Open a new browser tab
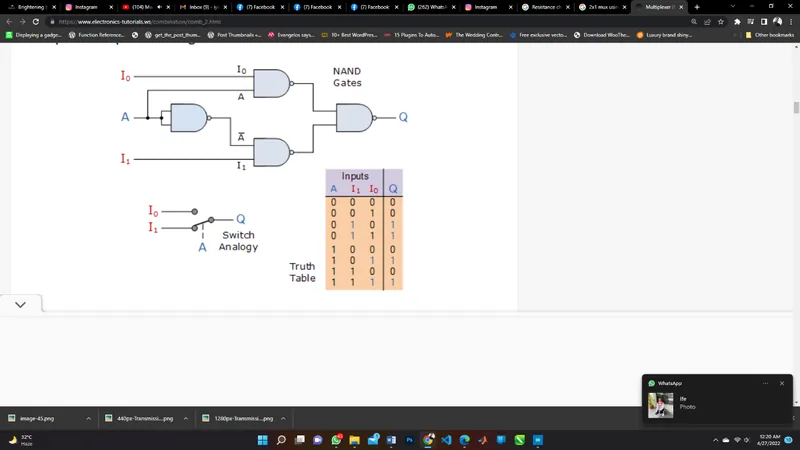 pos(697,7)
